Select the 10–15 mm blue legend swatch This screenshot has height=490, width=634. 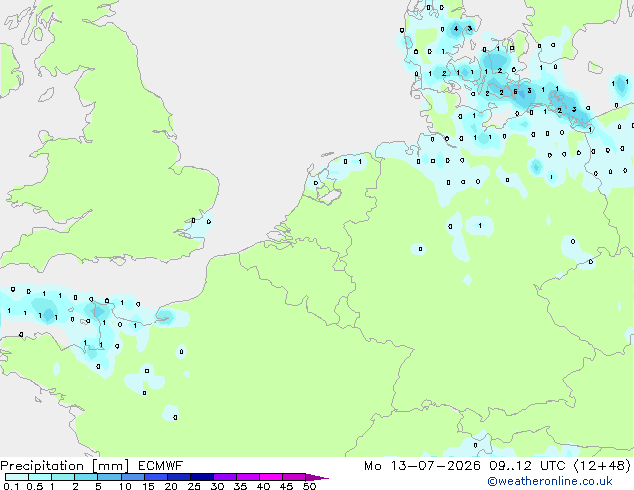(x=132, y=477)
